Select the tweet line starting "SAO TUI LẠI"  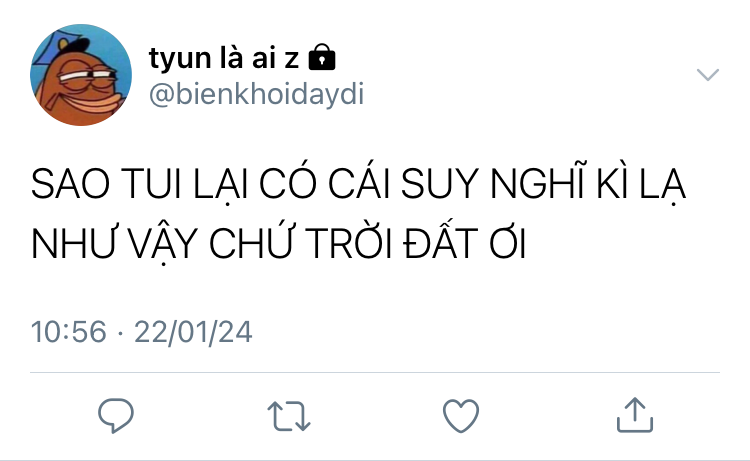[358, 185]
